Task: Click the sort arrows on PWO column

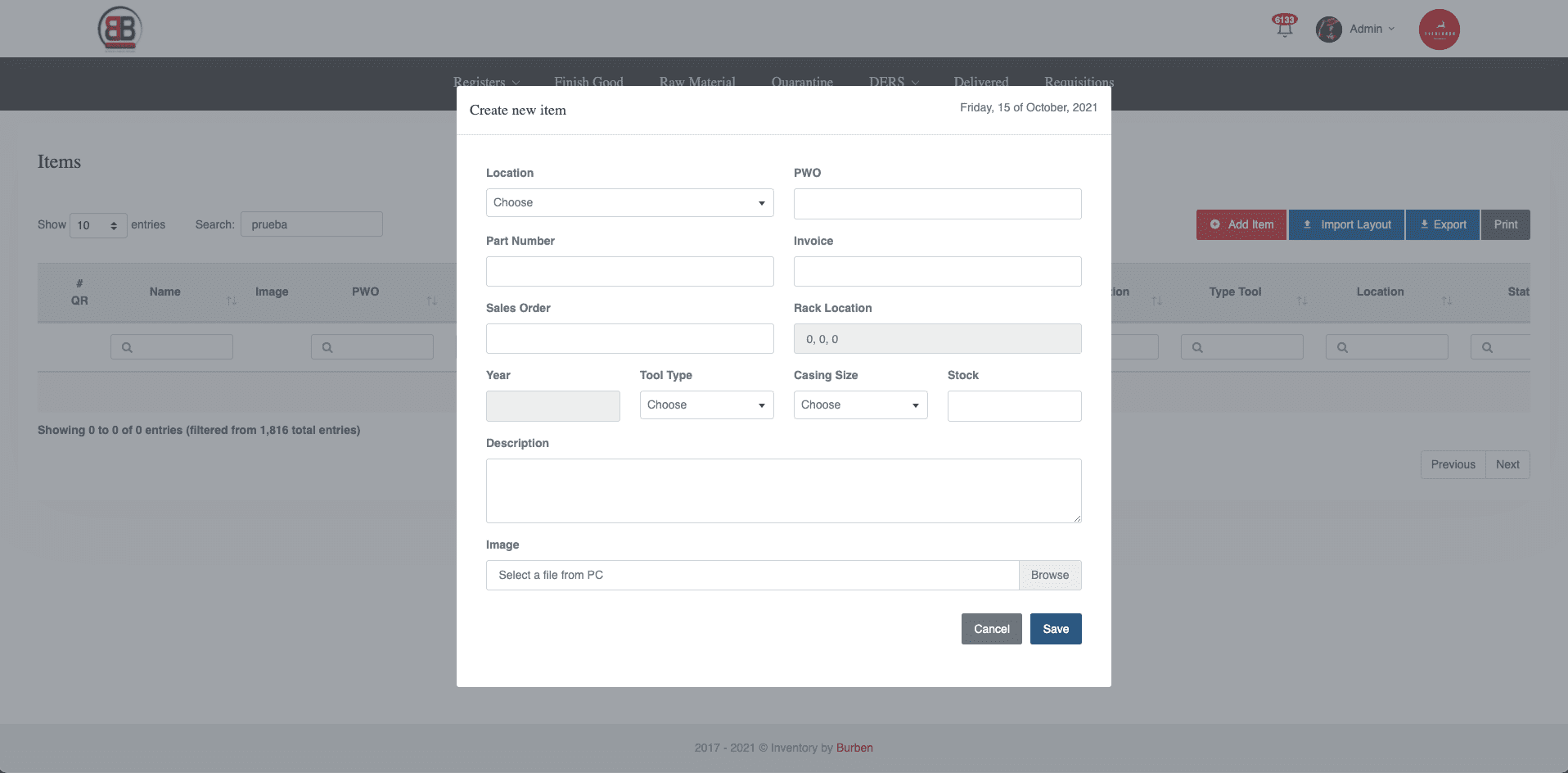Action: (x=431, y=301)
